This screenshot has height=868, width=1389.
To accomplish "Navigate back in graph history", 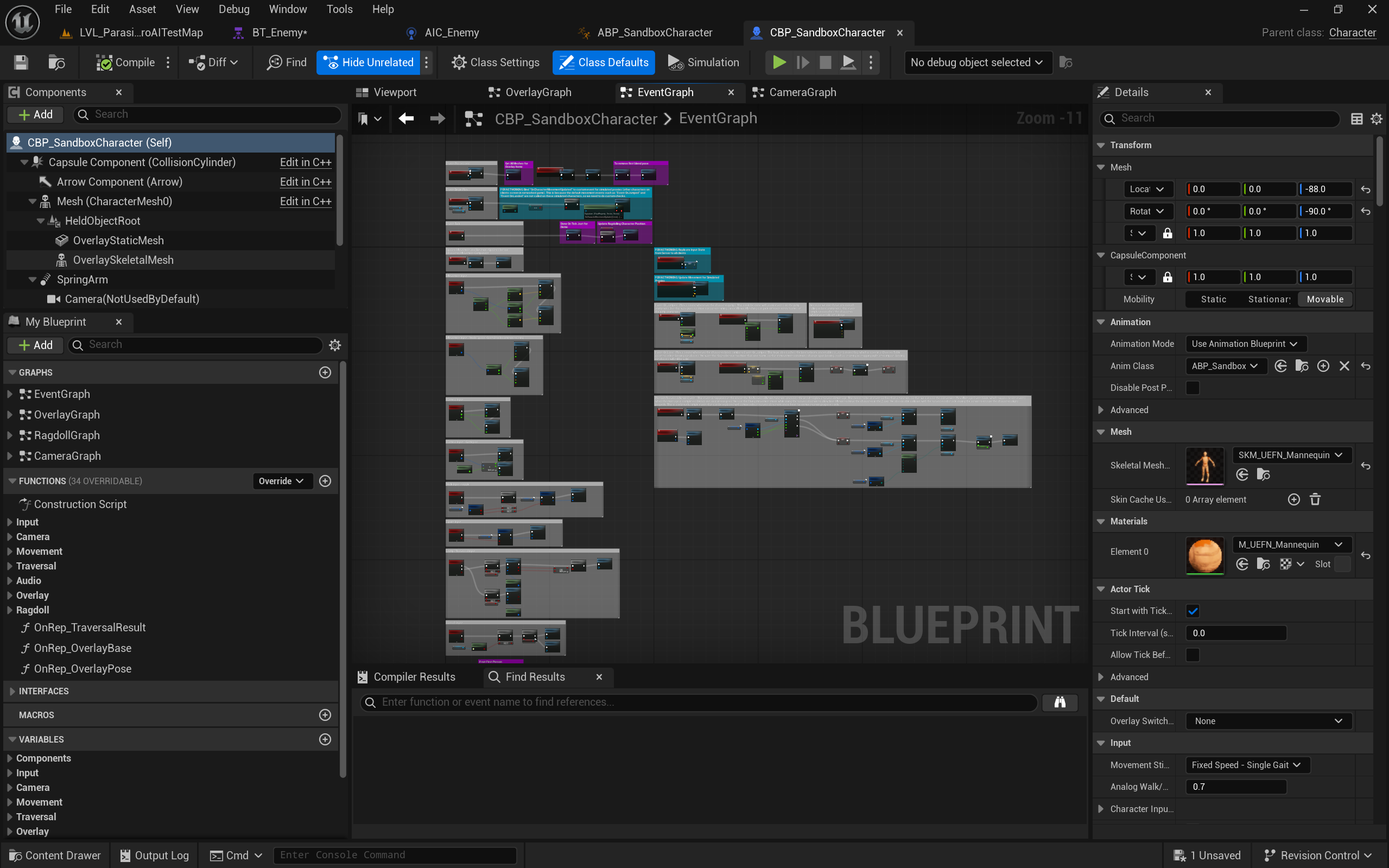I will (x=406, y=118).
